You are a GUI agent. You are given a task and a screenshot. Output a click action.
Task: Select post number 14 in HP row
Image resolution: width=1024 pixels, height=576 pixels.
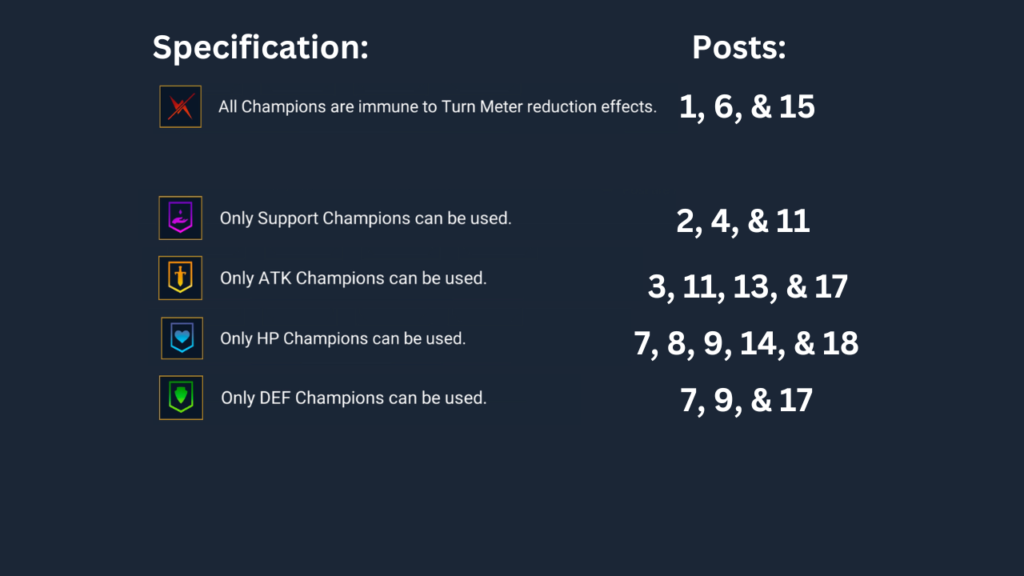coord(761,344)
